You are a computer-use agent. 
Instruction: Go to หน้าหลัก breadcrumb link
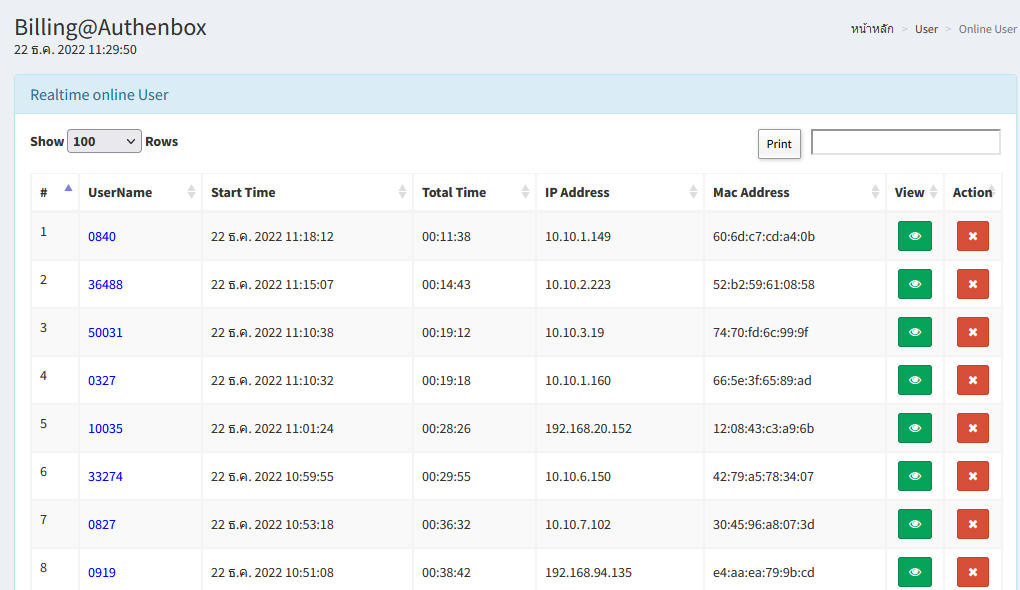click(x=872, y=29)
